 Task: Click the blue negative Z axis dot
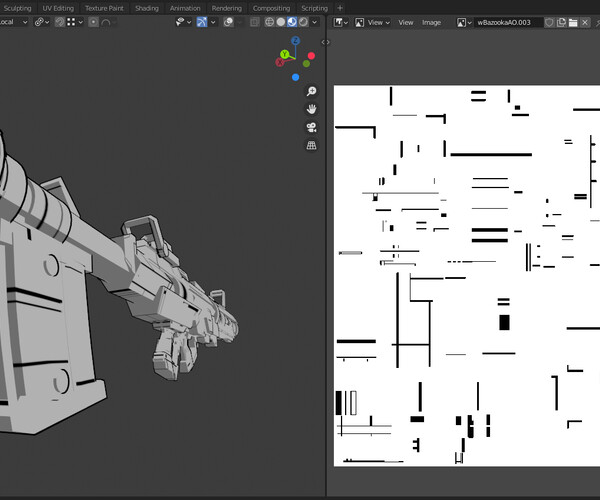[295, 77]
